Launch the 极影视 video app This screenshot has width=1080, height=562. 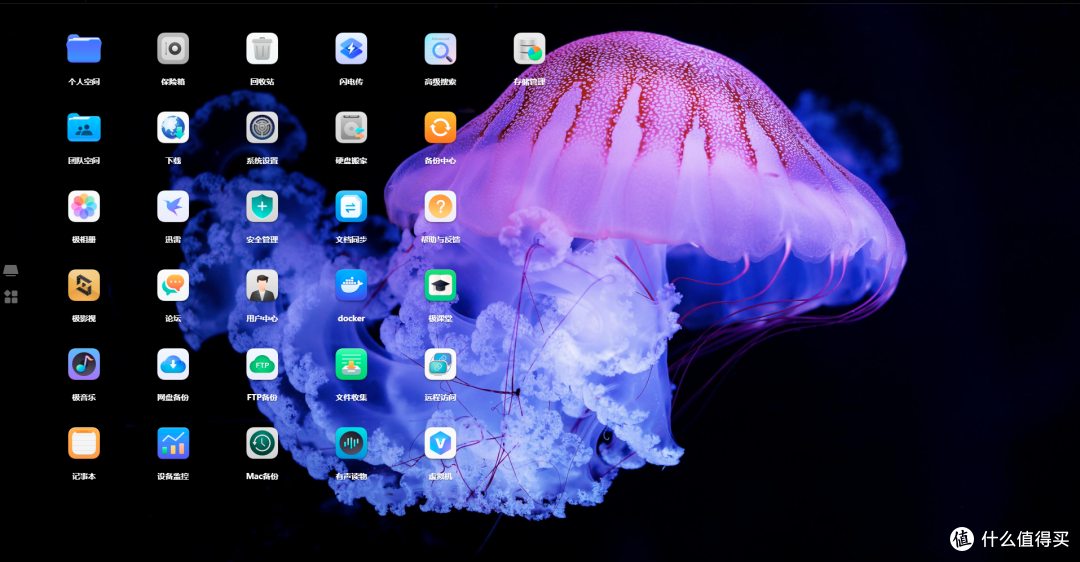(x=84, y=286)
